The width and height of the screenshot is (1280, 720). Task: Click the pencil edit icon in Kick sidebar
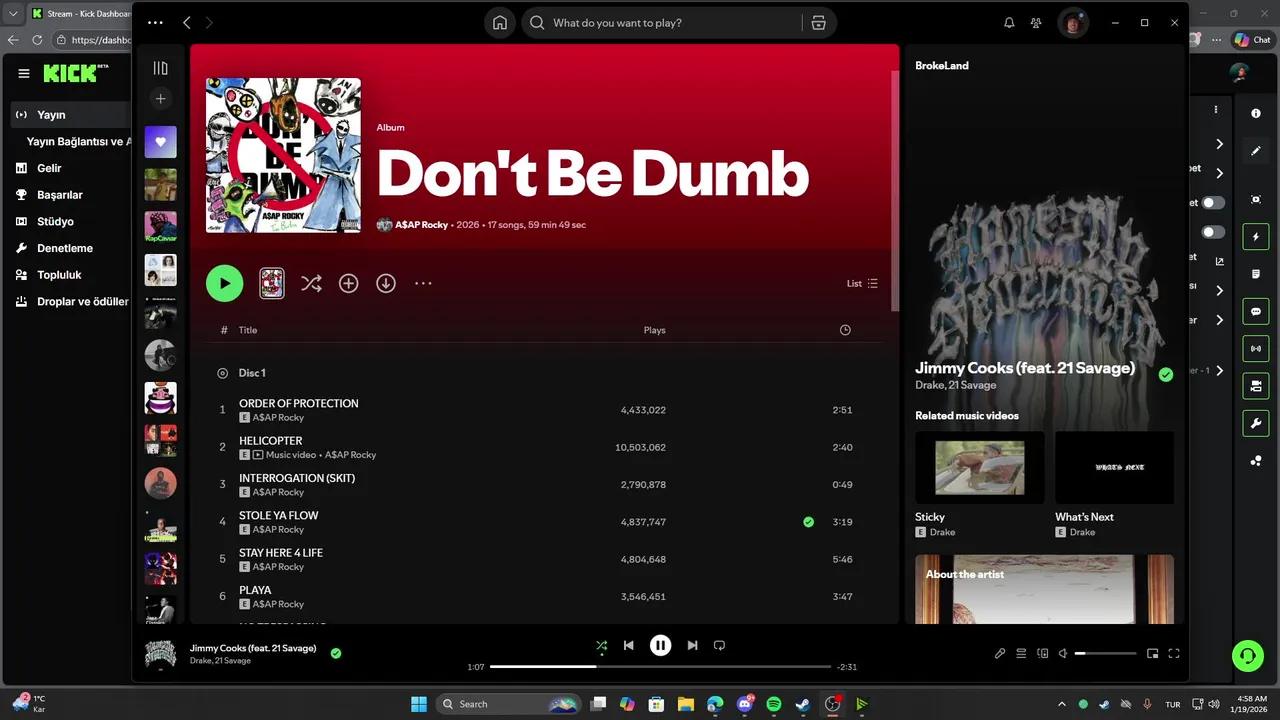point(1256,151)
